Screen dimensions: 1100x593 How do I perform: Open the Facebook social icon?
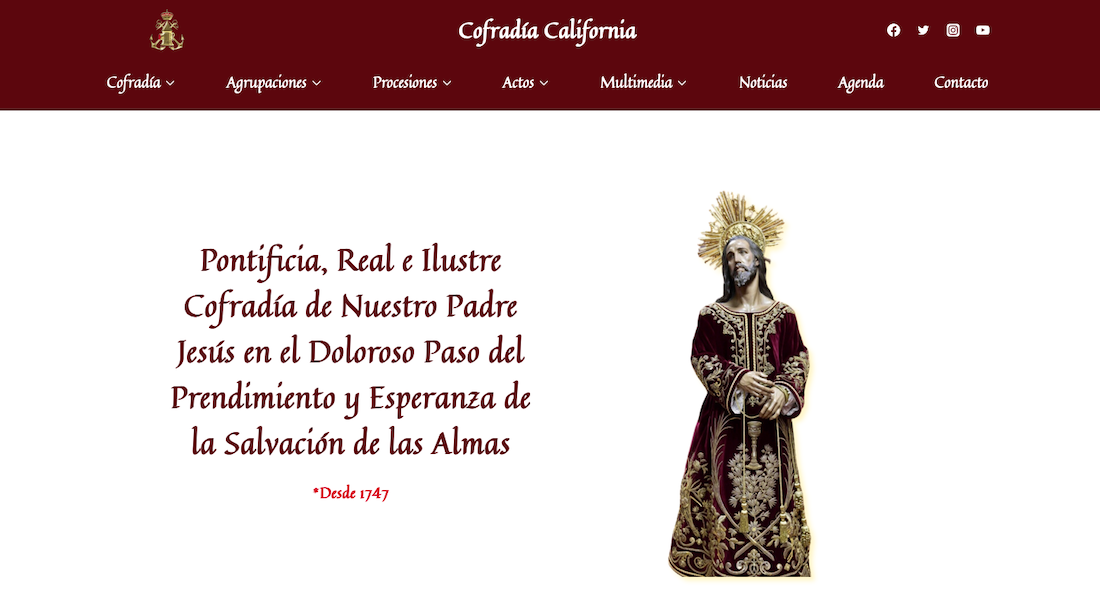(x=893, y=30)
